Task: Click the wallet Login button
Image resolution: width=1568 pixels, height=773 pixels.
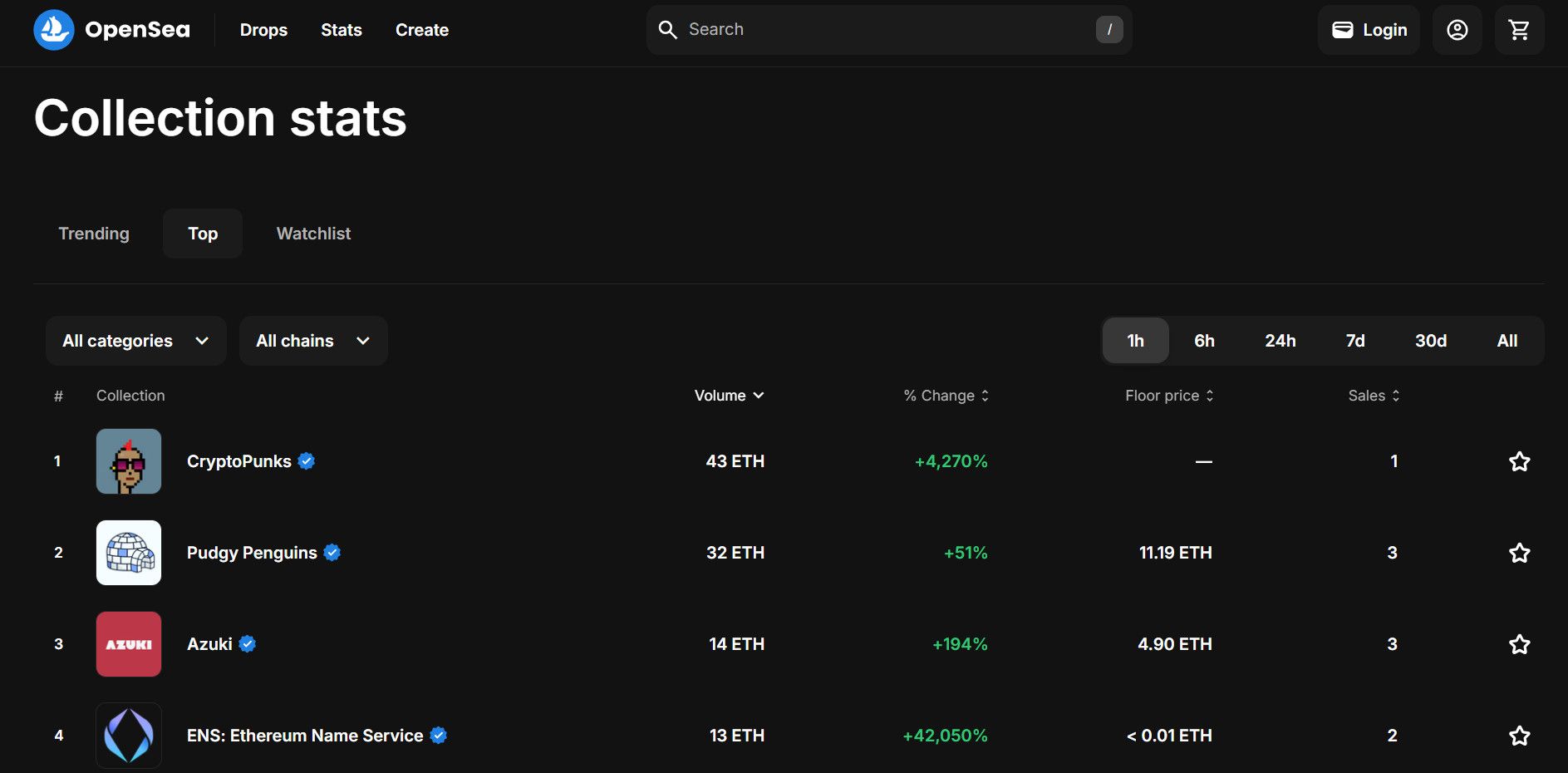Action: [1369, 30]
